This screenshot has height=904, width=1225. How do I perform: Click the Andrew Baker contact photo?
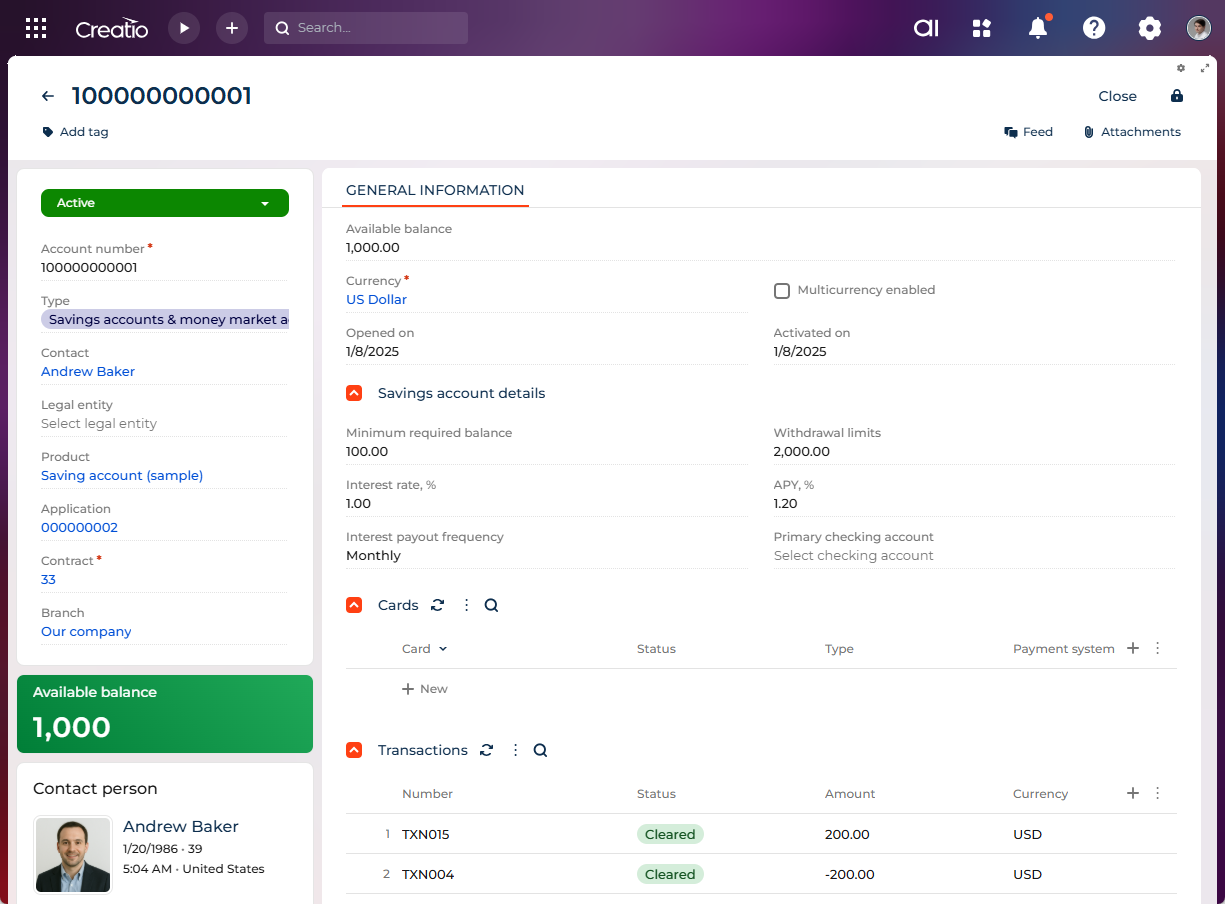tap(73, 855)
